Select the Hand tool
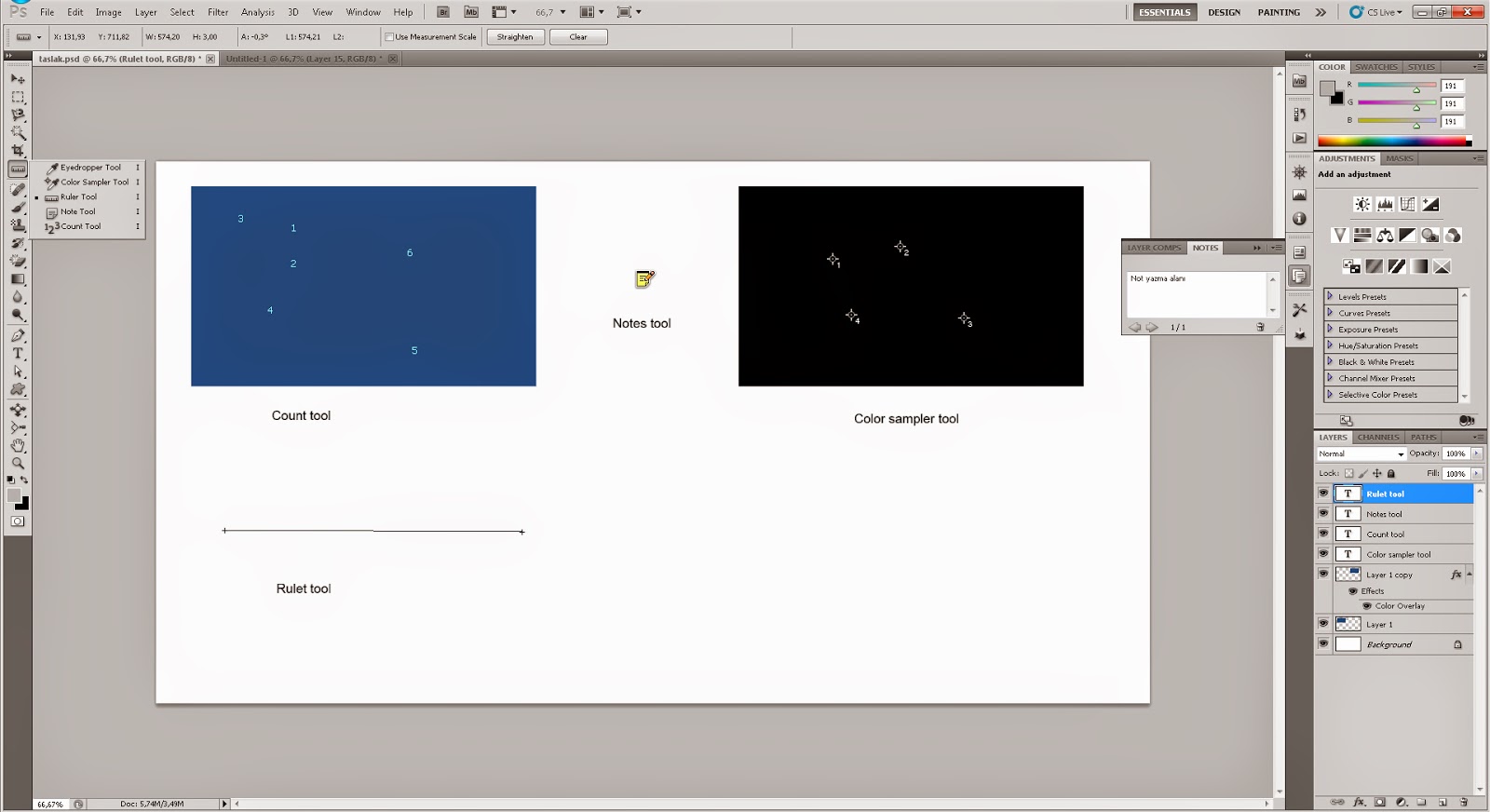The image size is (1490, 812). pos(18,445)
